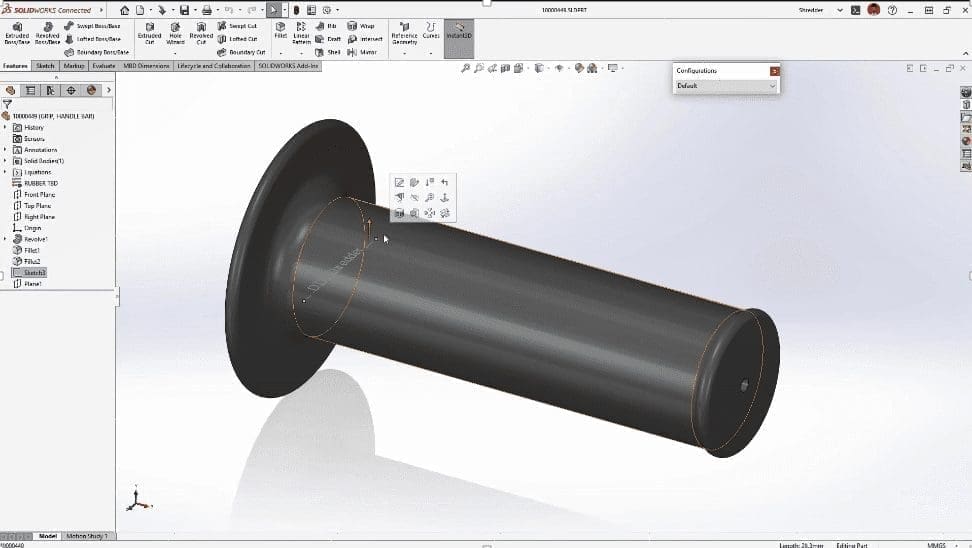Open the DimXpertManager tab icon
Image resolution: width=972 pixels, height=548 pixels.
tap(71, 91)
